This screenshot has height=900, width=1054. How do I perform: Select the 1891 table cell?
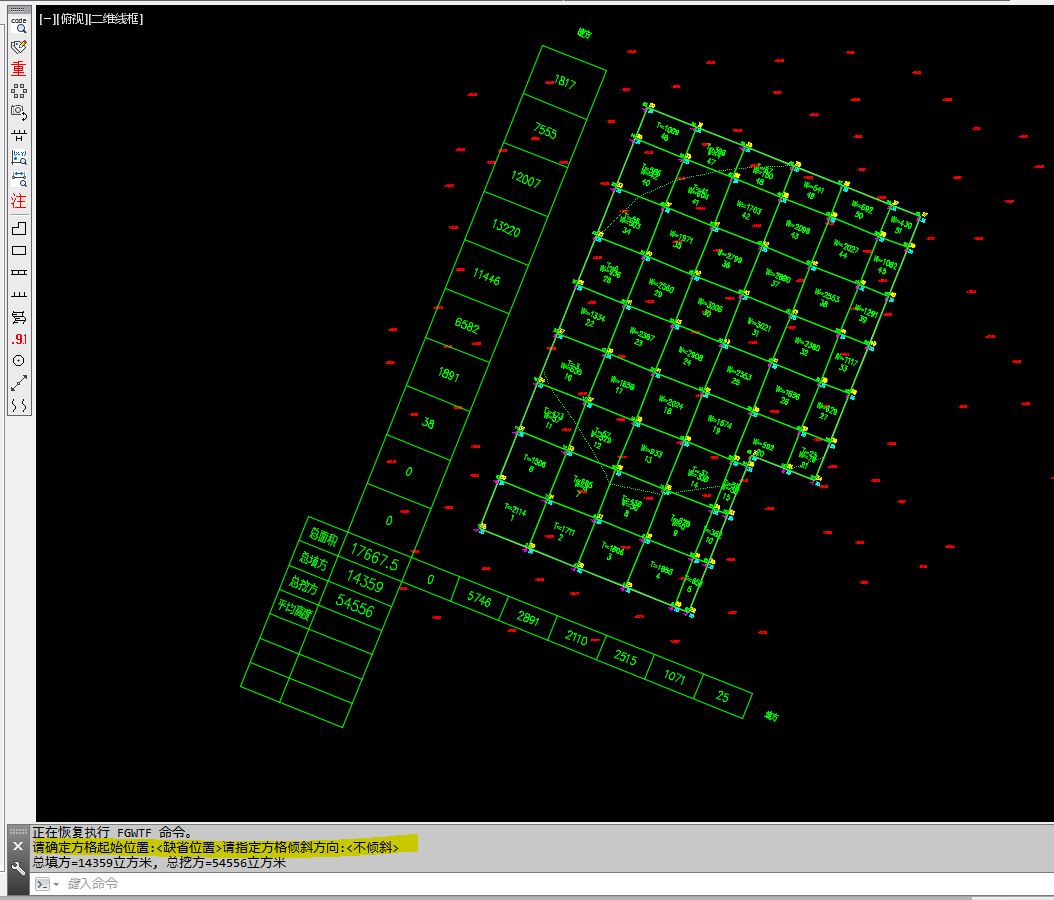click(448, 374)
